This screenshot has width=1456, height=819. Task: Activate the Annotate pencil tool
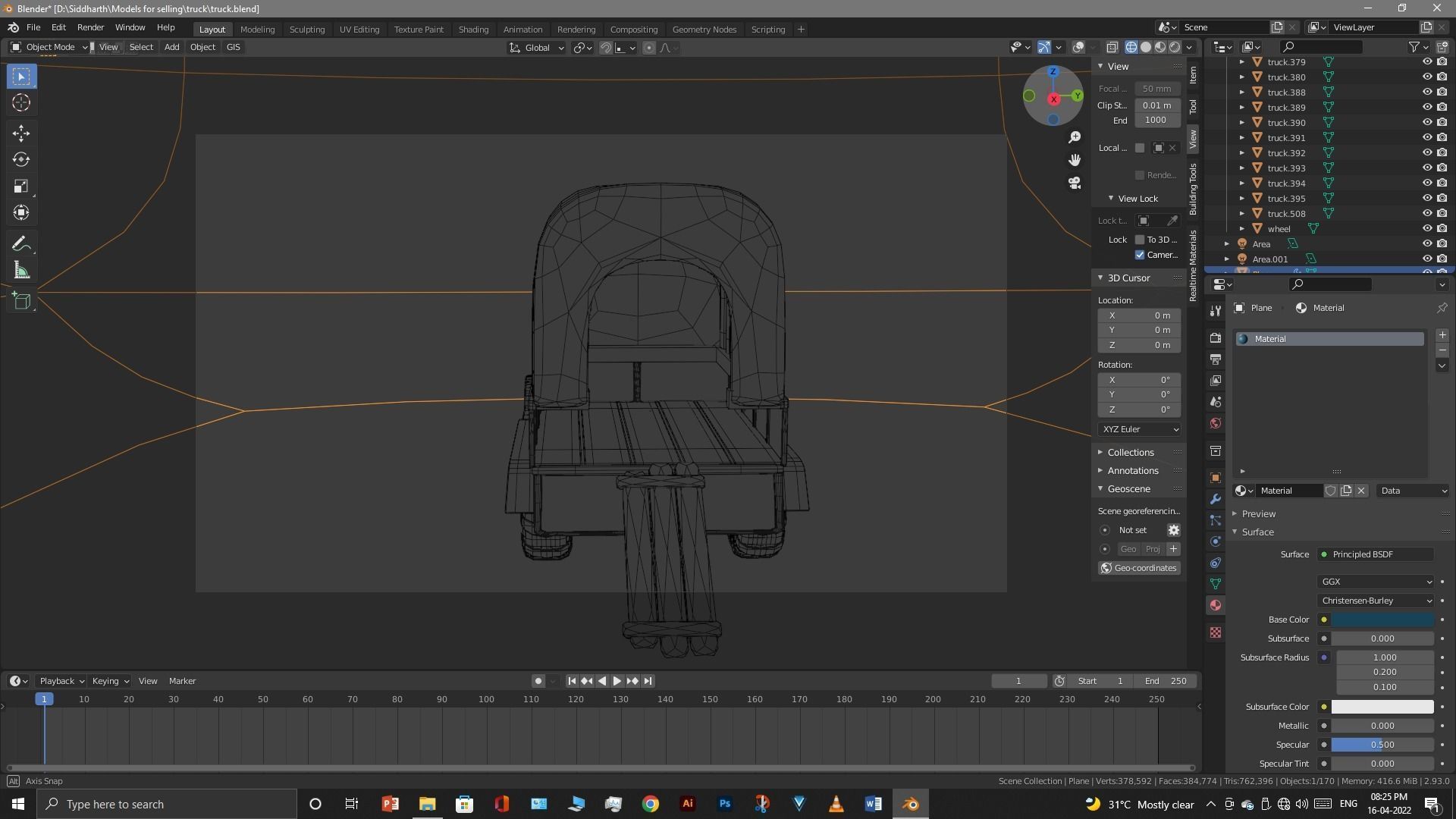coord(21,244)
